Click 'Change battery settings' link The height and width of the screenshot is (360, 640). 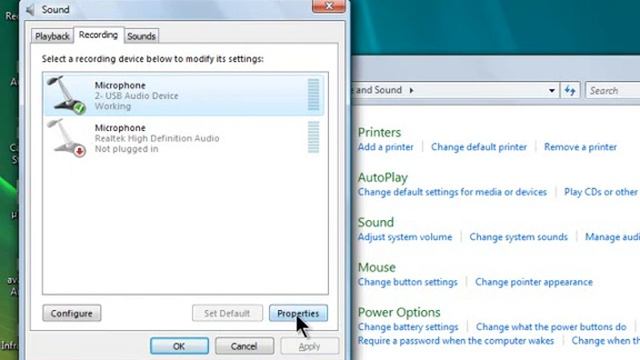point(408,327)
